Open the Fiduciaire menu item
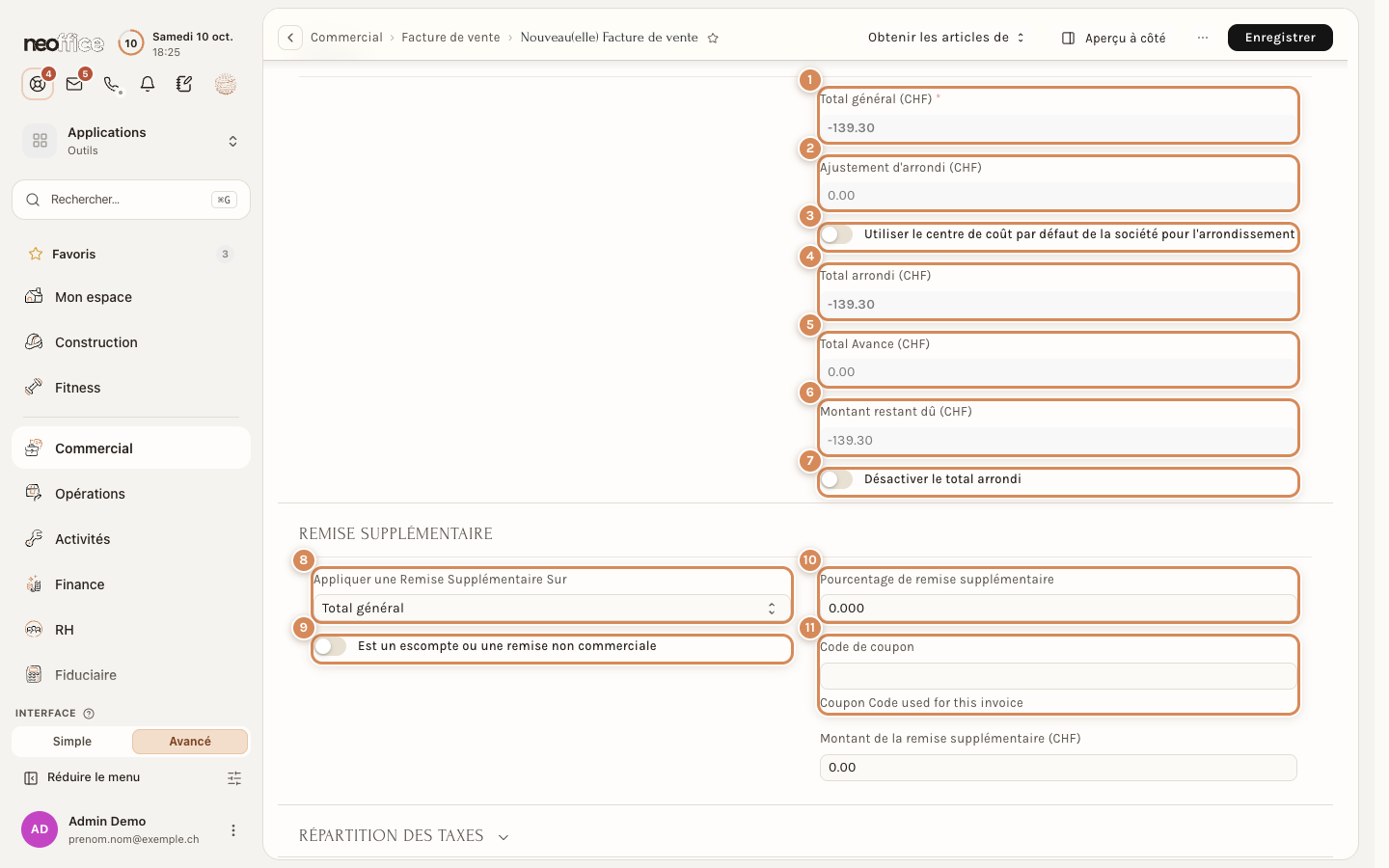 point(131,675)
